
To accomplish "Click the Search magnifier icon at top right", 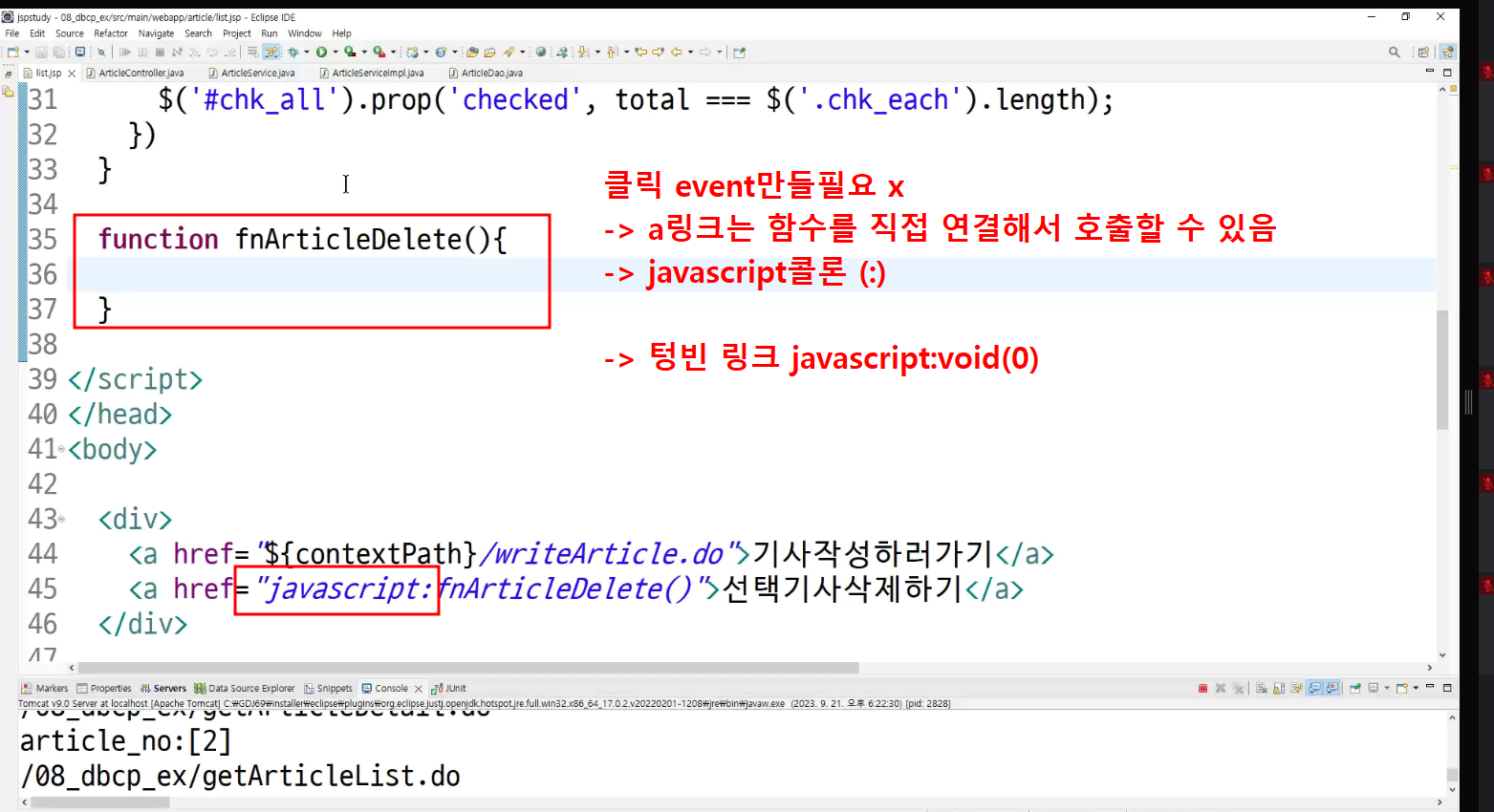I will coord(1395,53).
